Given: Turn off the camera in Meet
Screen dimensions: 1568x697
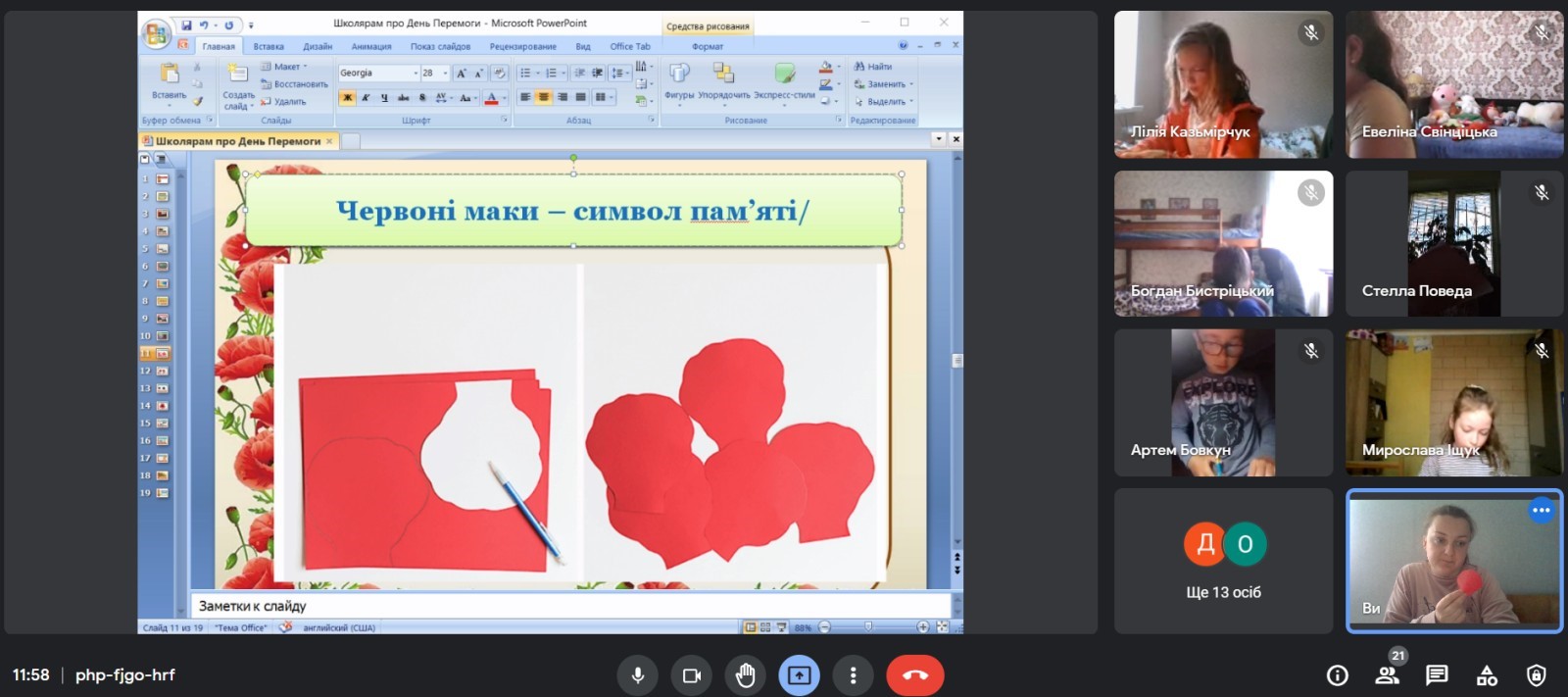Looking at the screenshot, I should [x=692, y=675].
